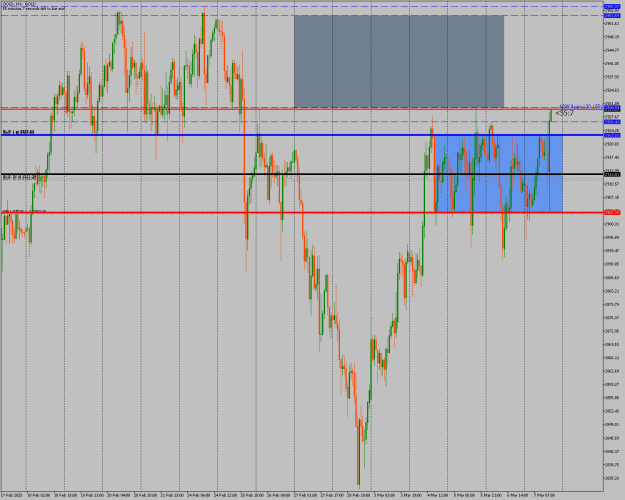Image resolution: width=625 pixels, height=500 pixels.
Task: Select the dark slate-gray rectangle zone
Action: pos(399,61)
